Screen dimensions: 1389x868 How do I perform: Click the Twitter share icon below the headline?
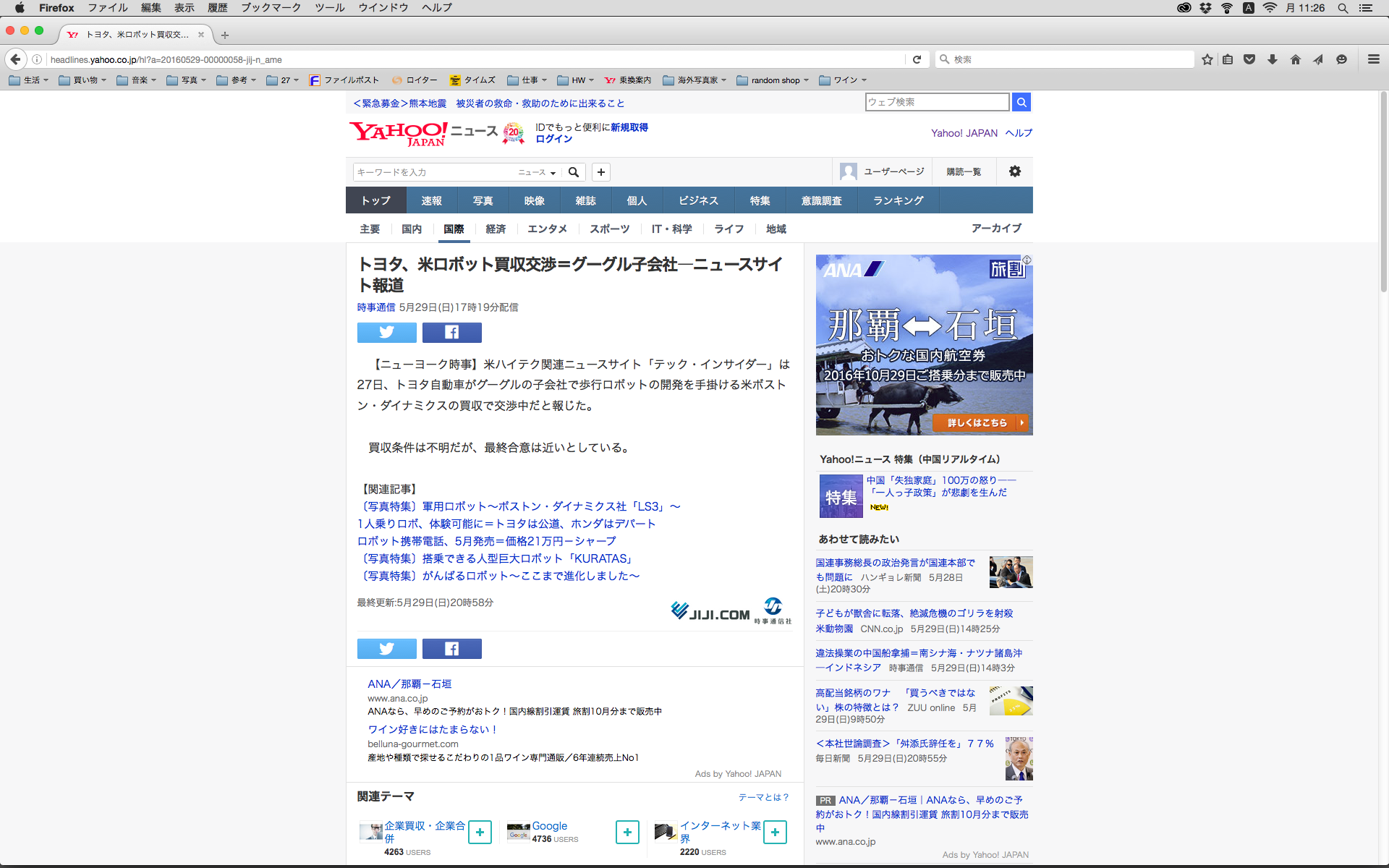[x=386, y=332]
